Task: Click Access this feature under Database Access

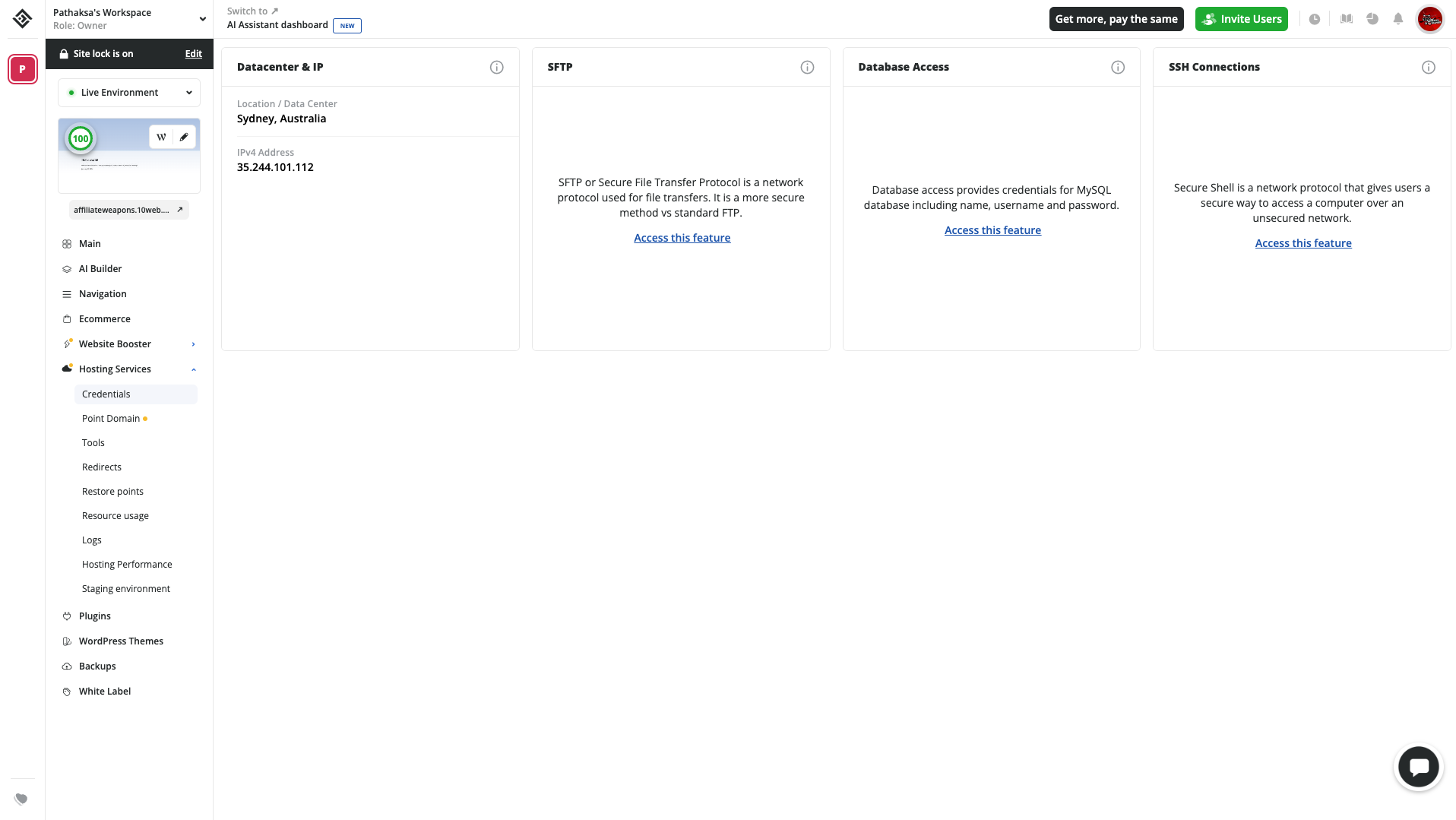Action: tap(992, 230)
